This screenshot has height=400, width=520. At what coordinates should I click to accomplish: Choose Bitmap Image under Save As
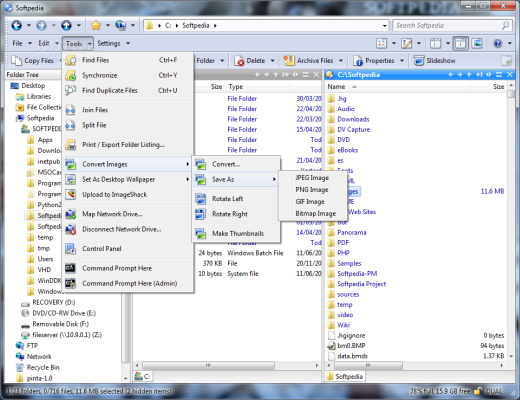coord(313,214)
